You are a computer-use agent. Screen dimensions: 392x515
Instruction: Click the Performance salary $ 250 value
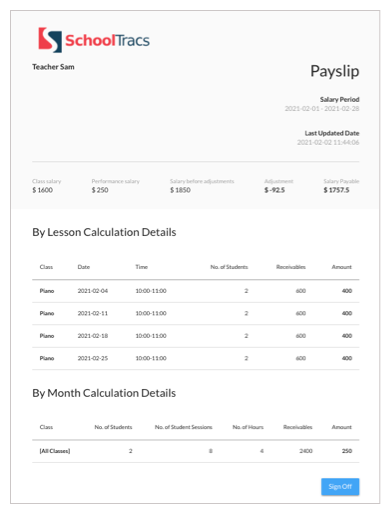pyautogui.click(x=100, y=190)
